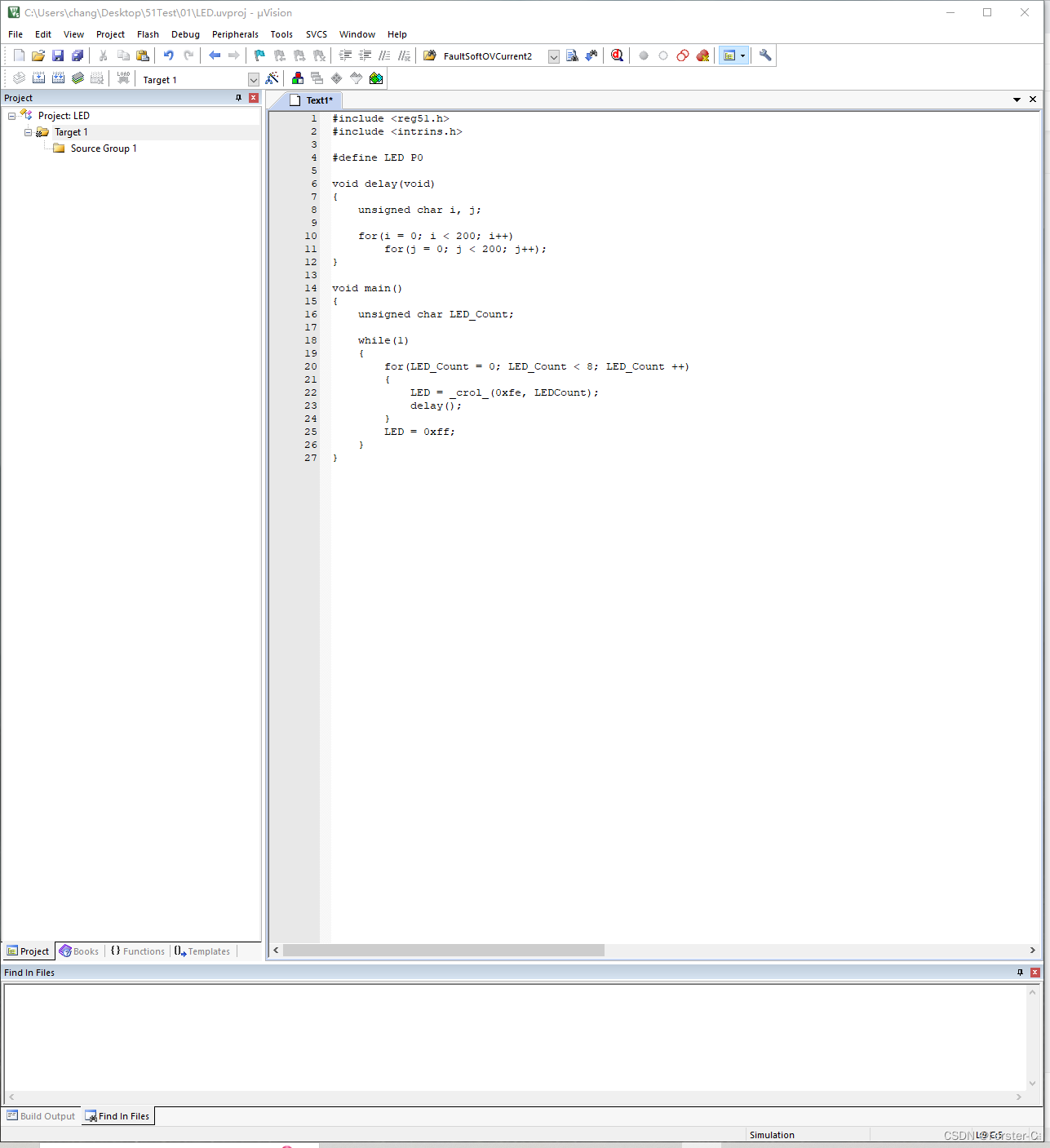The height and width of the screenshot is (1148, 1050).
Task: Click the Open file folder icon
Action: 38,55
